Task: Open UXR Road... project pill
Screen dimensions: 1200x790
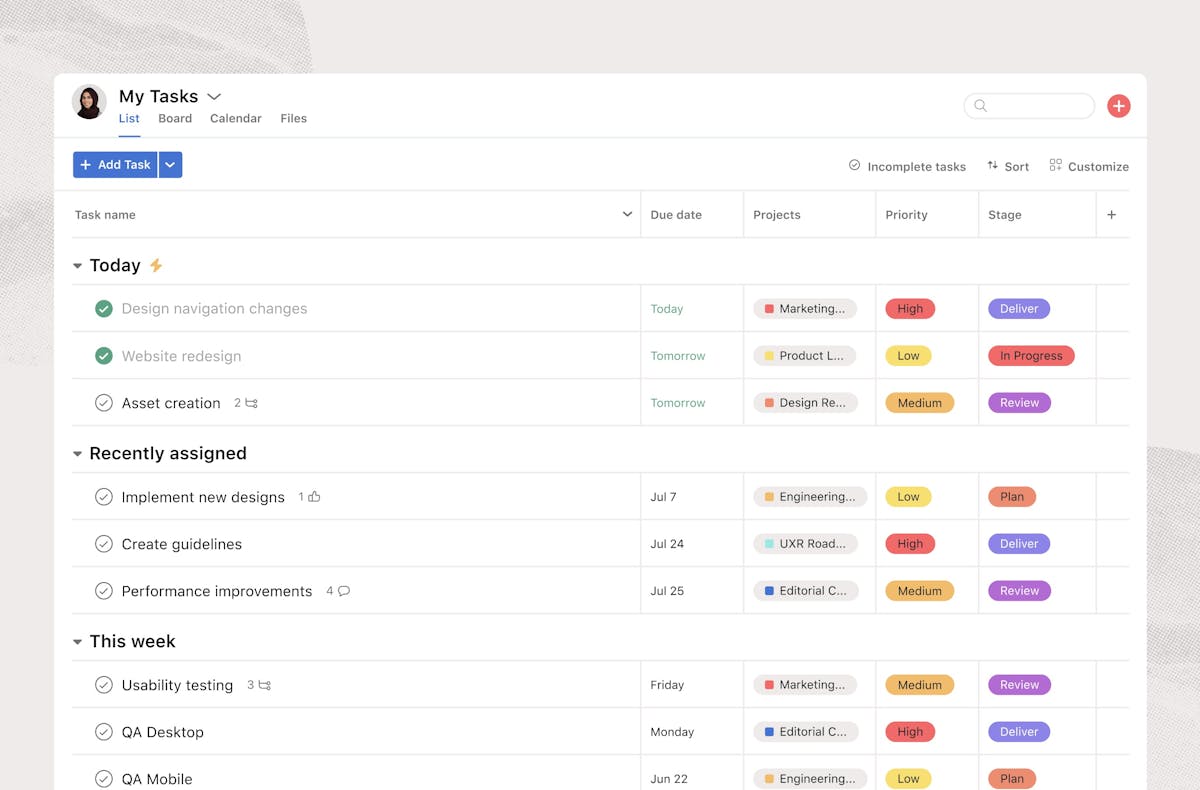Action: 805,544
